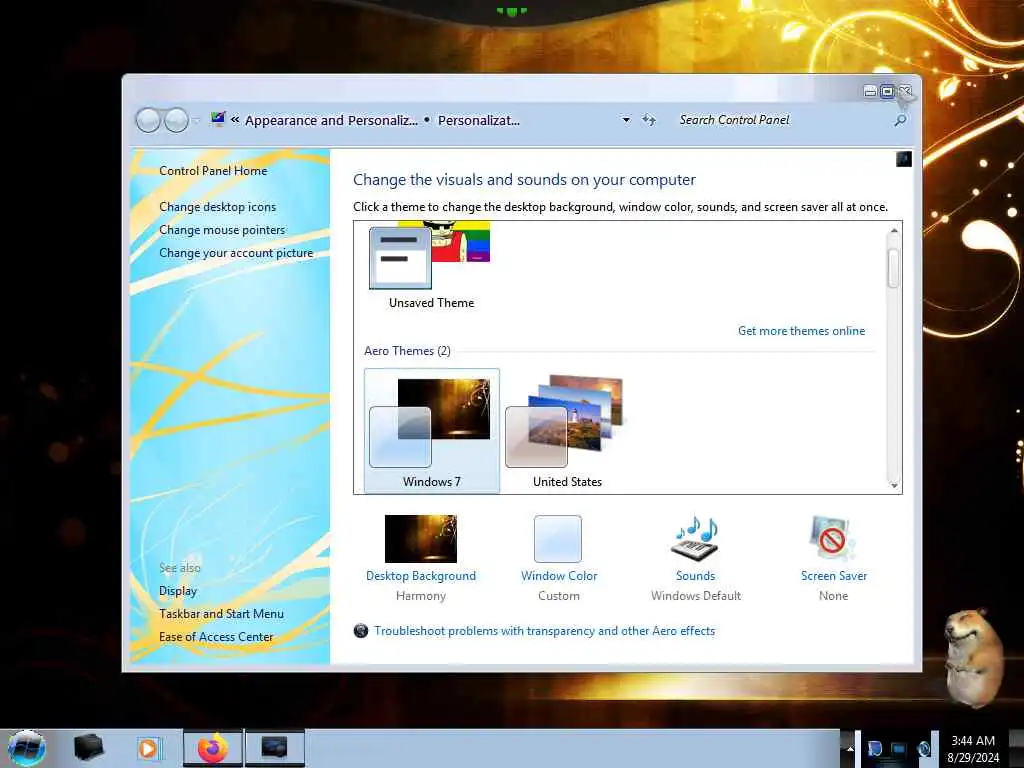Click the Aero Themes (2) group header
The width and height of the screenshot is (1024, 768).
(x=408, y=351)
